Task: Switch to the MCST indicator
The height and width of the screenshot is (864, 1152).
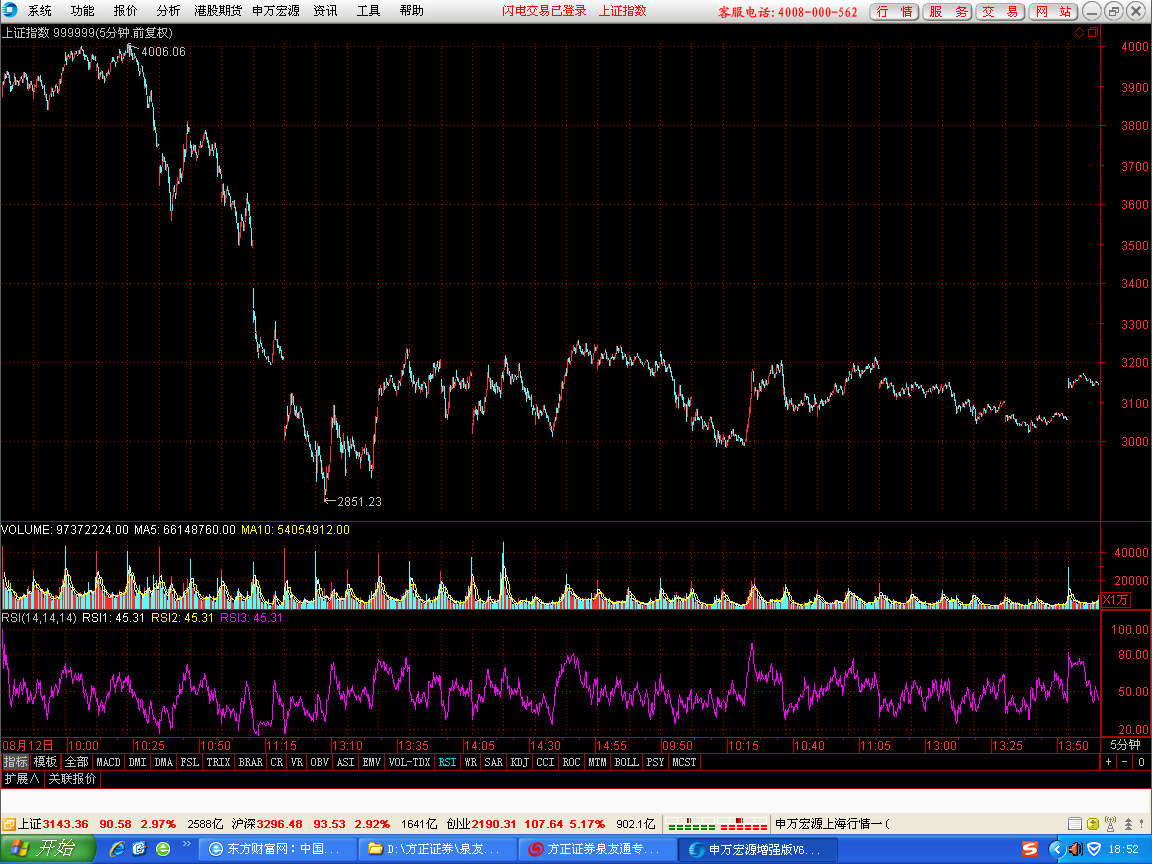Action: 684,762
